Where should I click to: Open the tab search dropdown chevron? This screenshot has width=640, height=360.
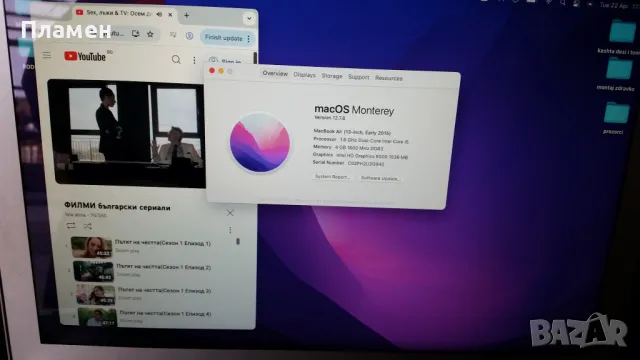(249, 18)
